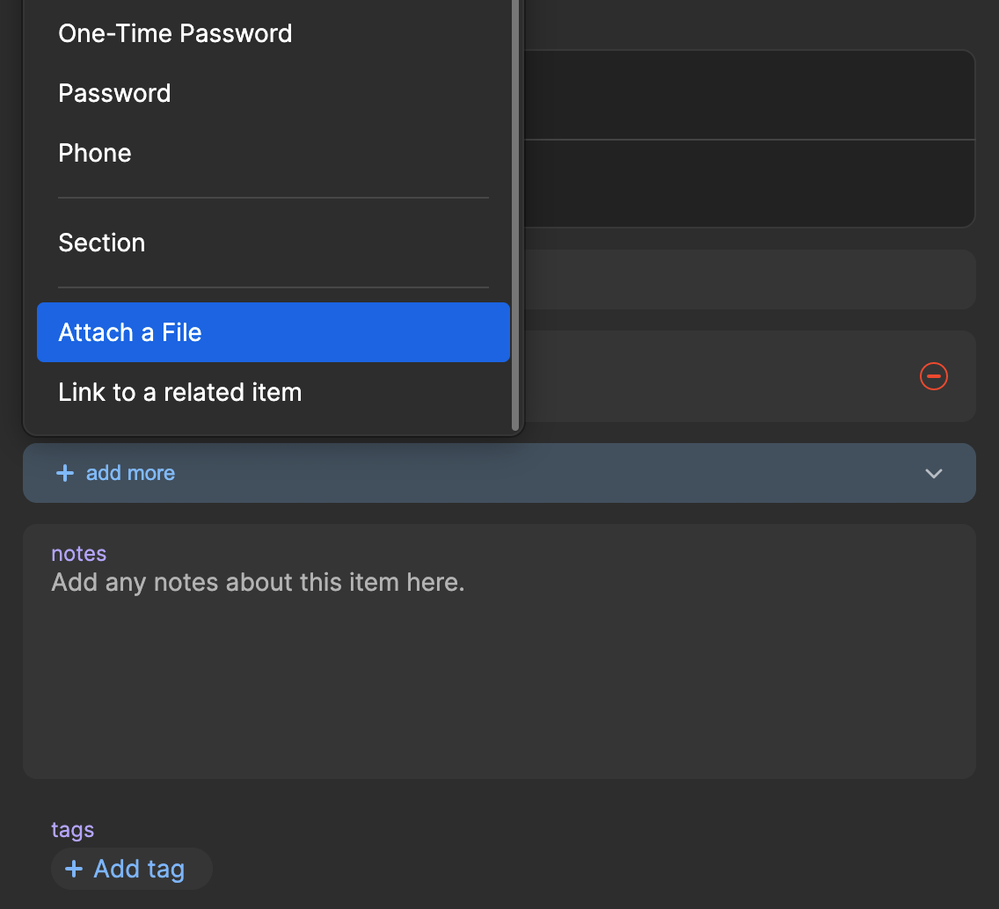Focus the second field in the upper card
The image size is (999, 909).
coord(748,184)
